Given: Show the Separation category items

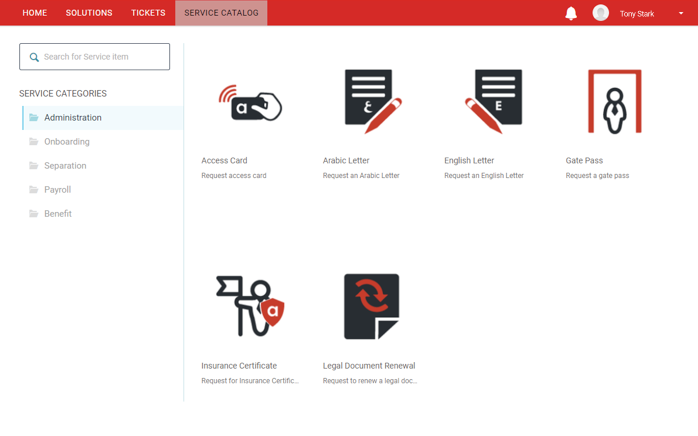Looking at the screenshot, I should click(x=65, y=166).
